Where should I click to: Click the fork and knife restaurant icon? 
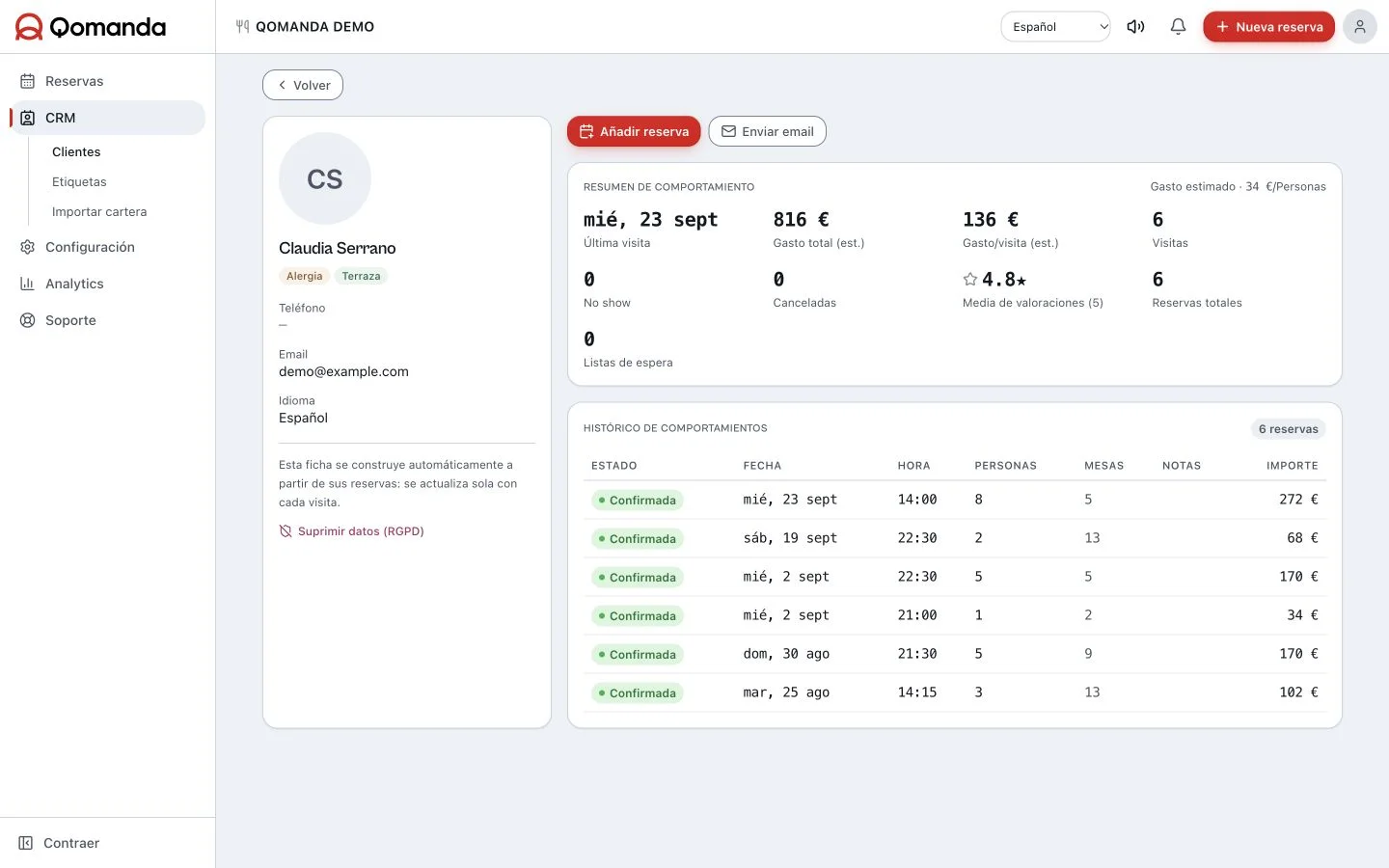(x=242, y=27)
